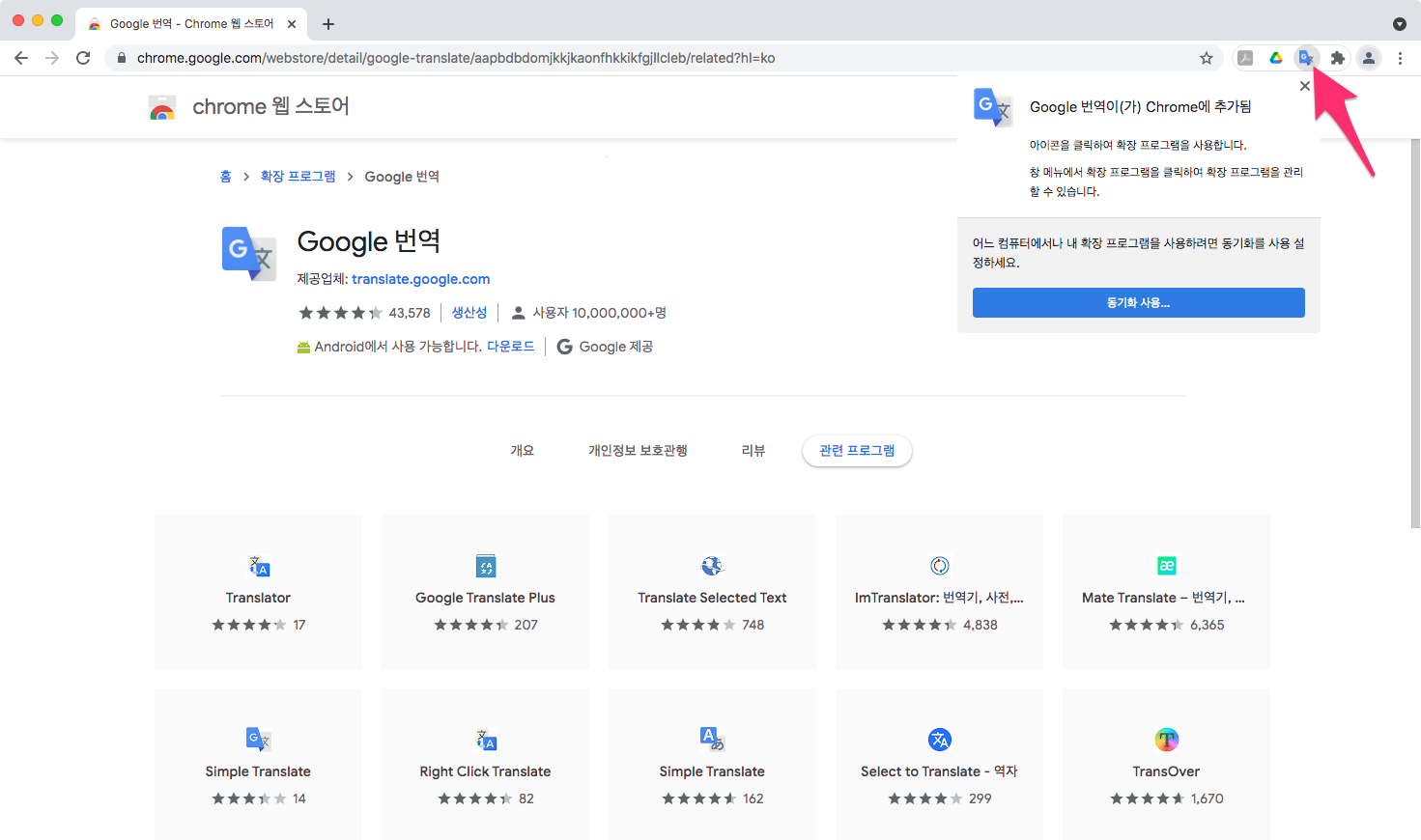1421x840 pixels.
Task: Select the 관련 프로그램 tab
Action: (857, 451)
